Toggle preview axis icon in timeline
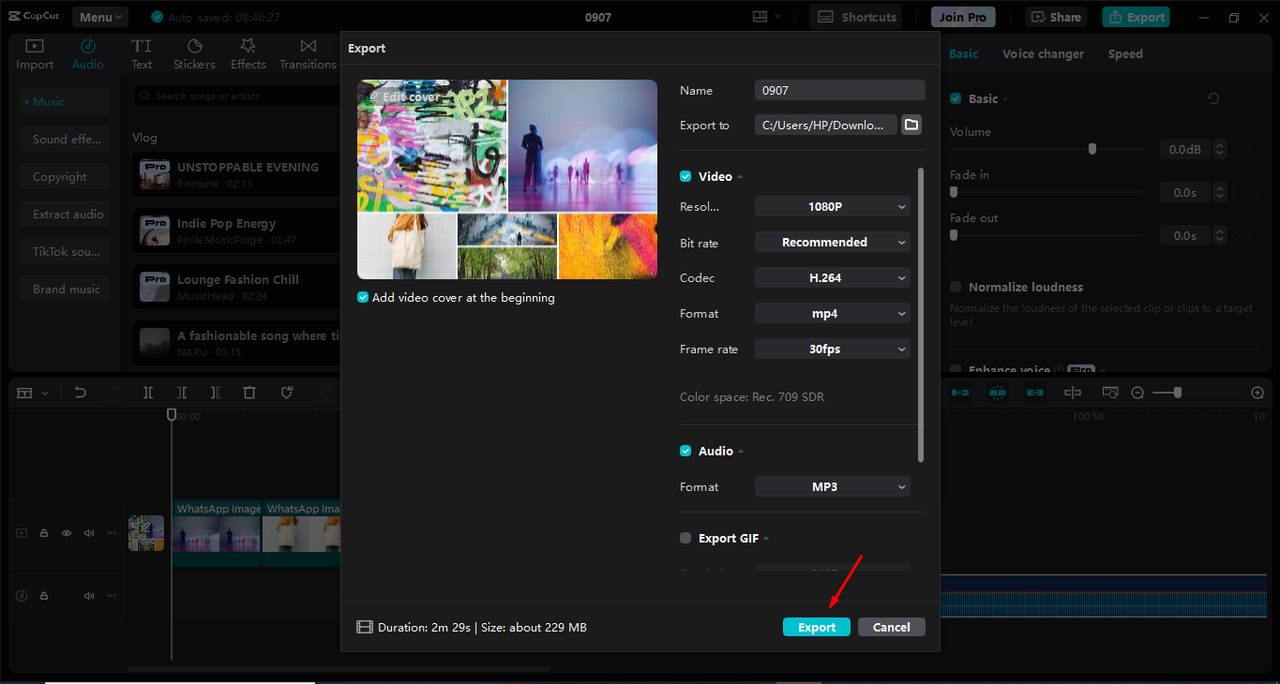The image size is (1280, 684). (x=1073, y=393)
